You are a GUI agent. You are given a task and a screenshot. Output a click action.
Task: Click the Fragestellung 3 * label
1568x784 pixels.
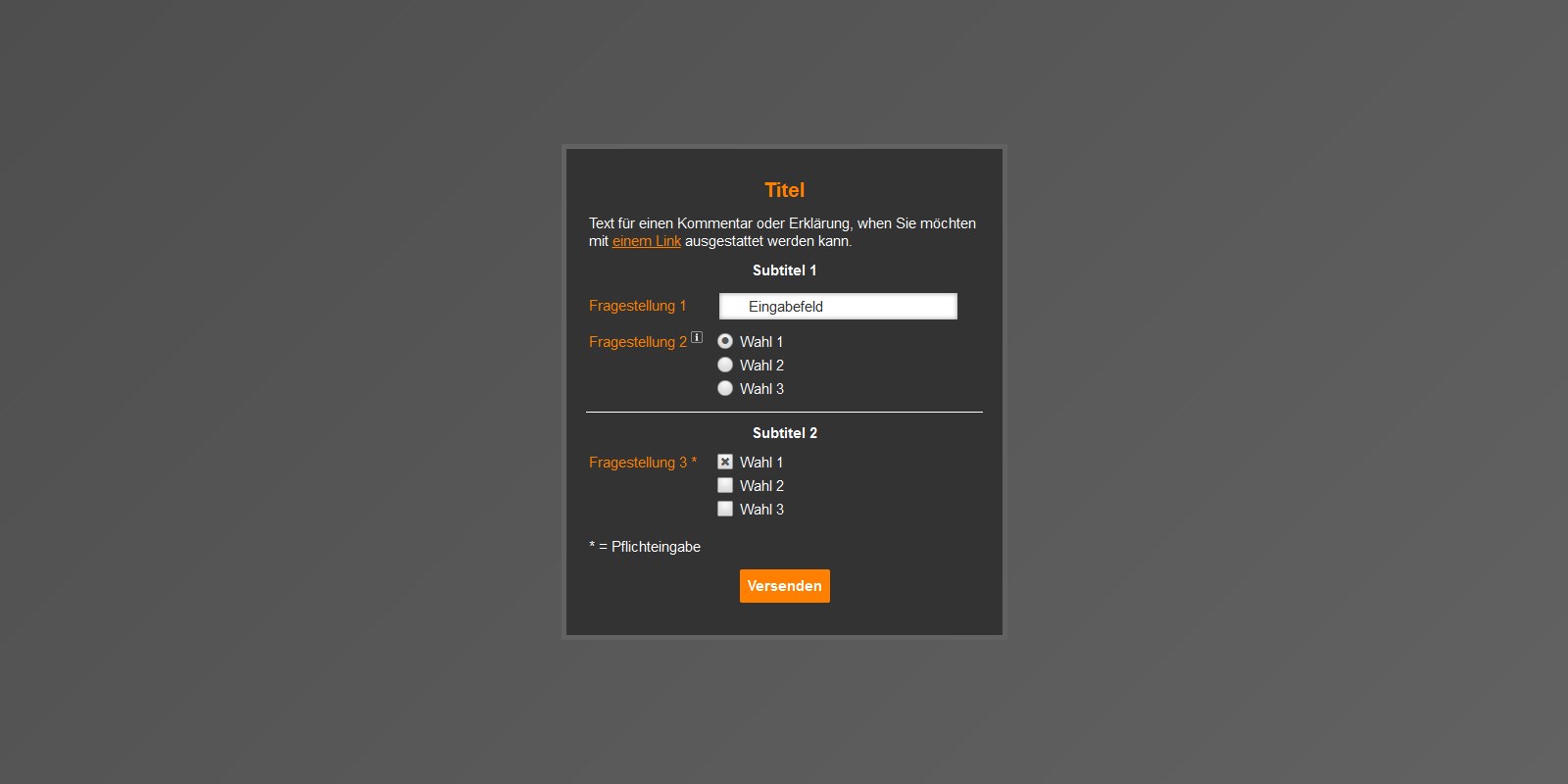coord(643,463)
